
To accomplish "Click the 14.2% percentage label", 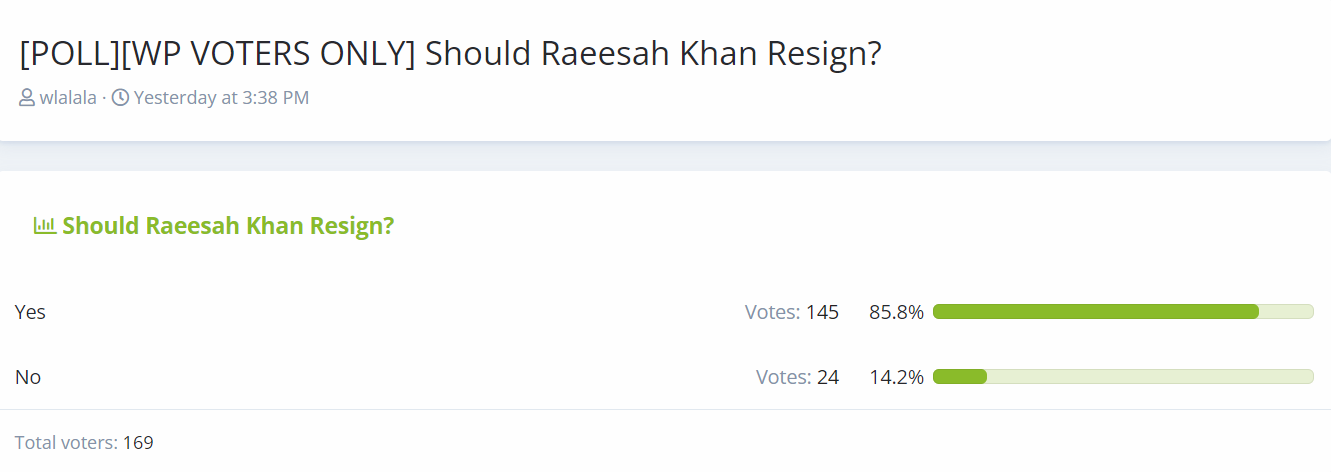I will (x=896, y=378).
